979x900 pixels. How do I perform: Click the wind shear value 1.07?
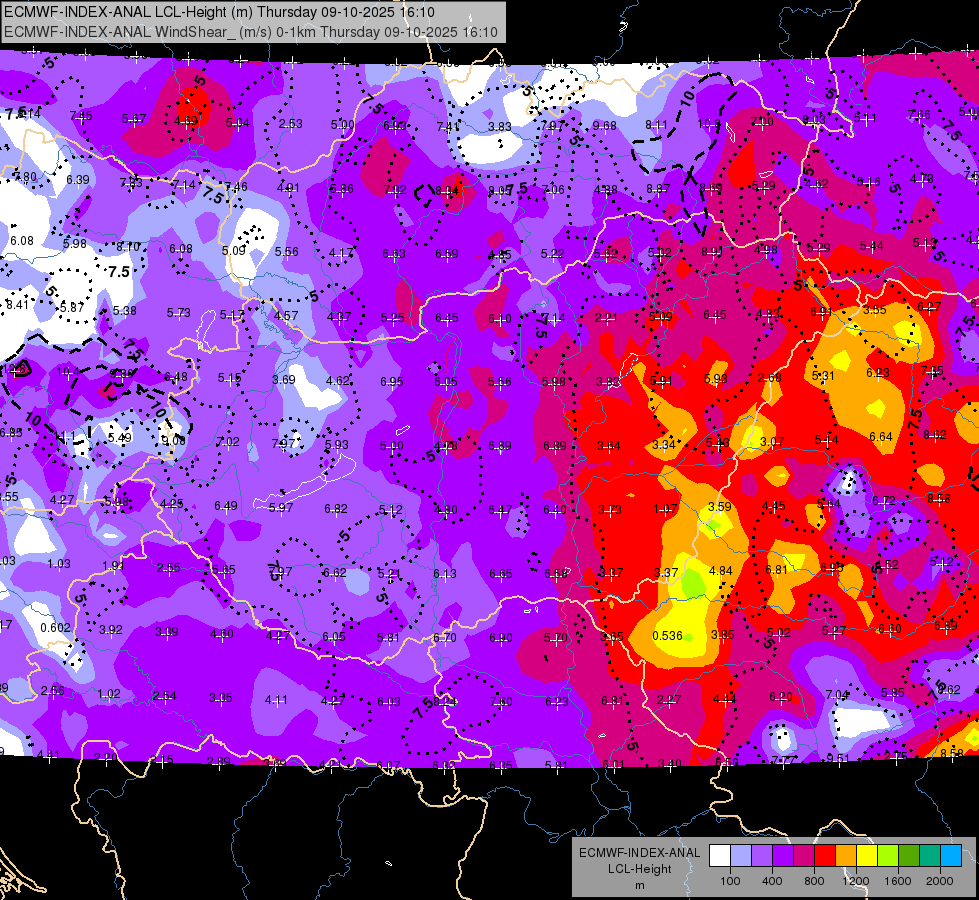pos(665,509)
